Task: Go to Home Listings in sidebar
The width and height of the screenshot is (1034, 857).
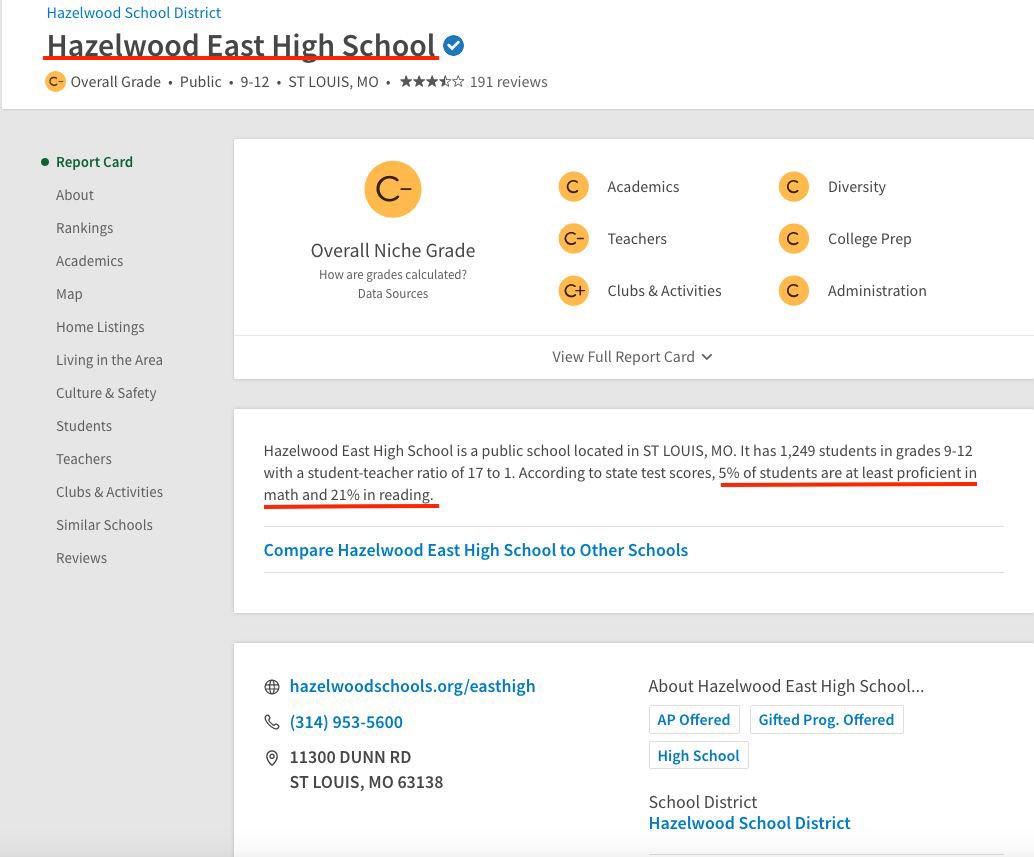Action: pos(100,327)
